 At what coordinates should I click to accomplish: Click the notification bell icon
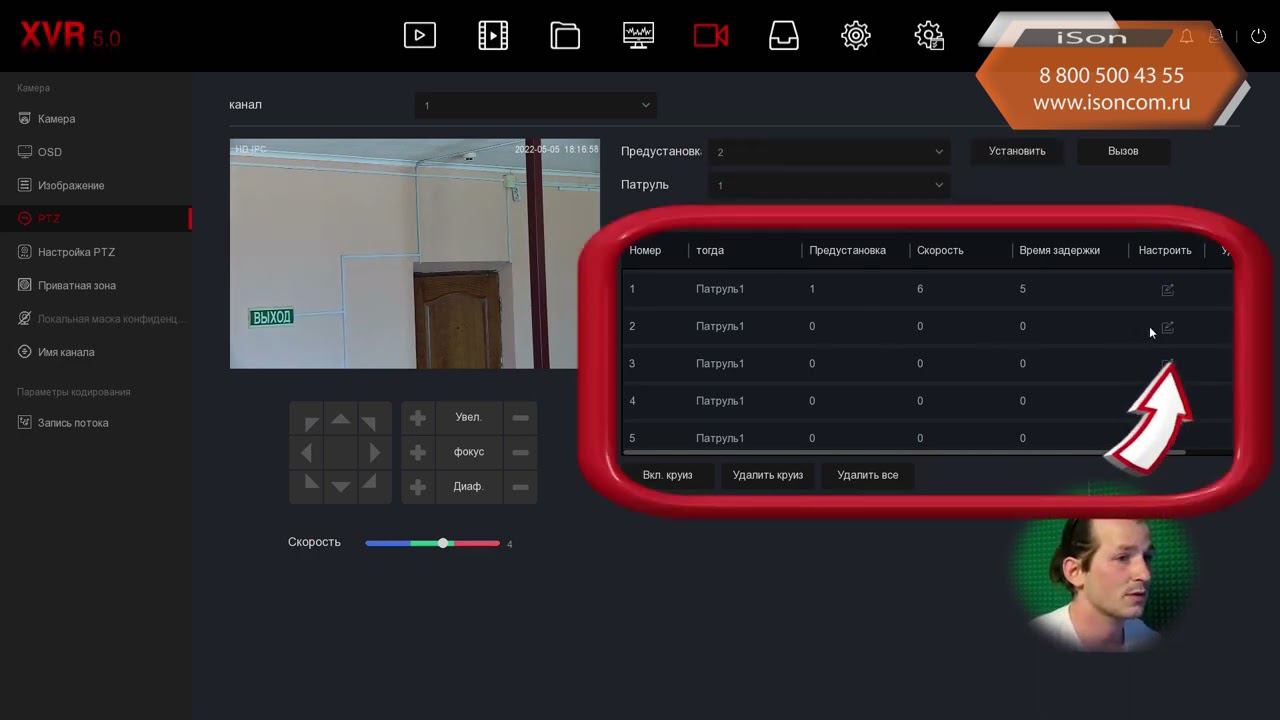(x=1186, y=36)
